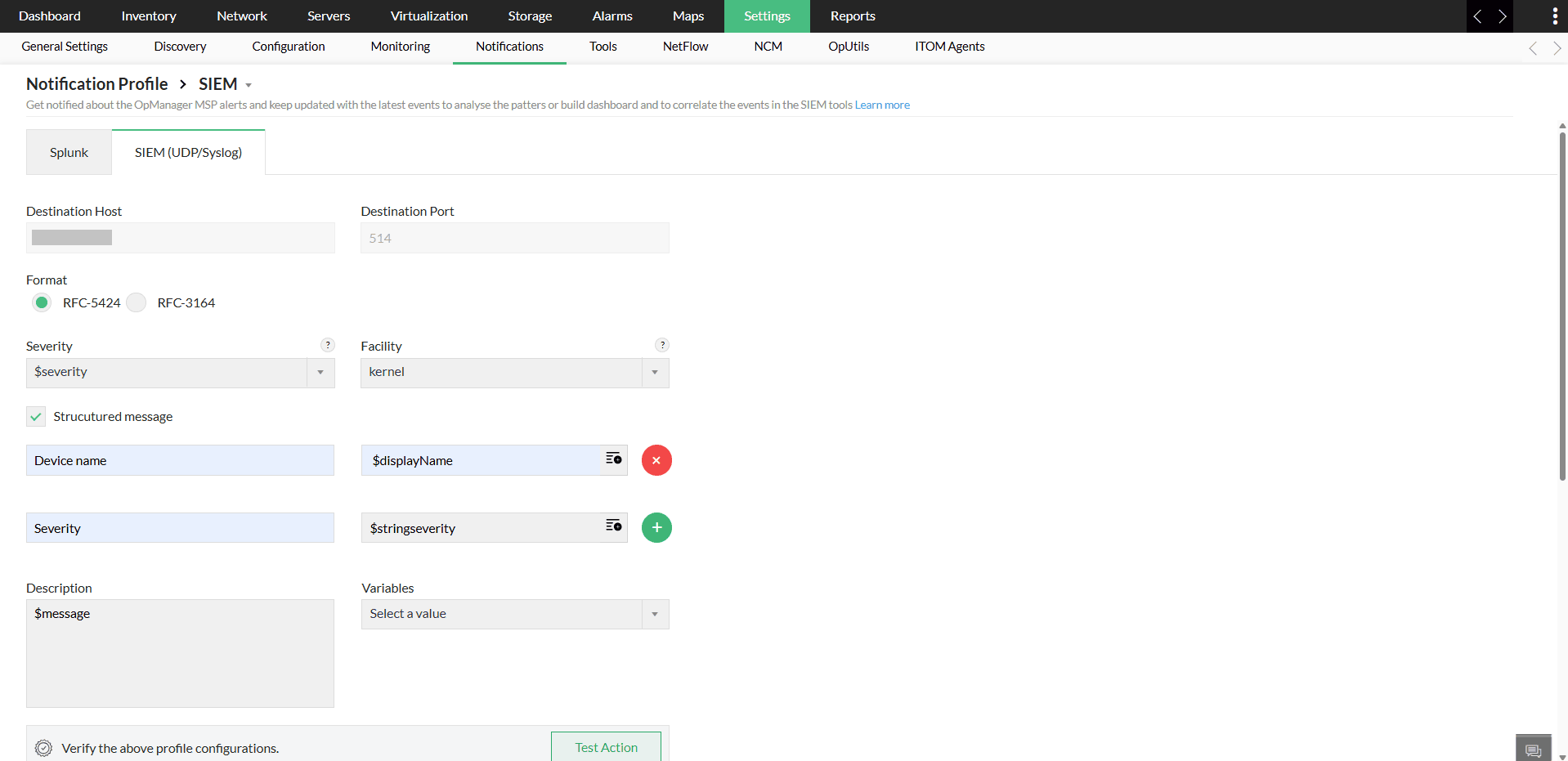Switch to the Splunk tab
This screenshot has height=761, width=1568.
pyautogui.click(x=69, y=152)
